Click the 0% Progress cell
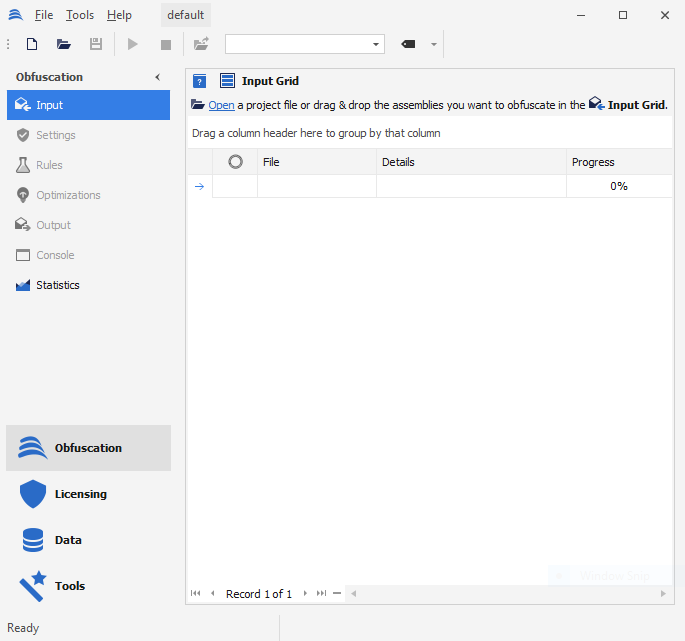 (618, 186)
